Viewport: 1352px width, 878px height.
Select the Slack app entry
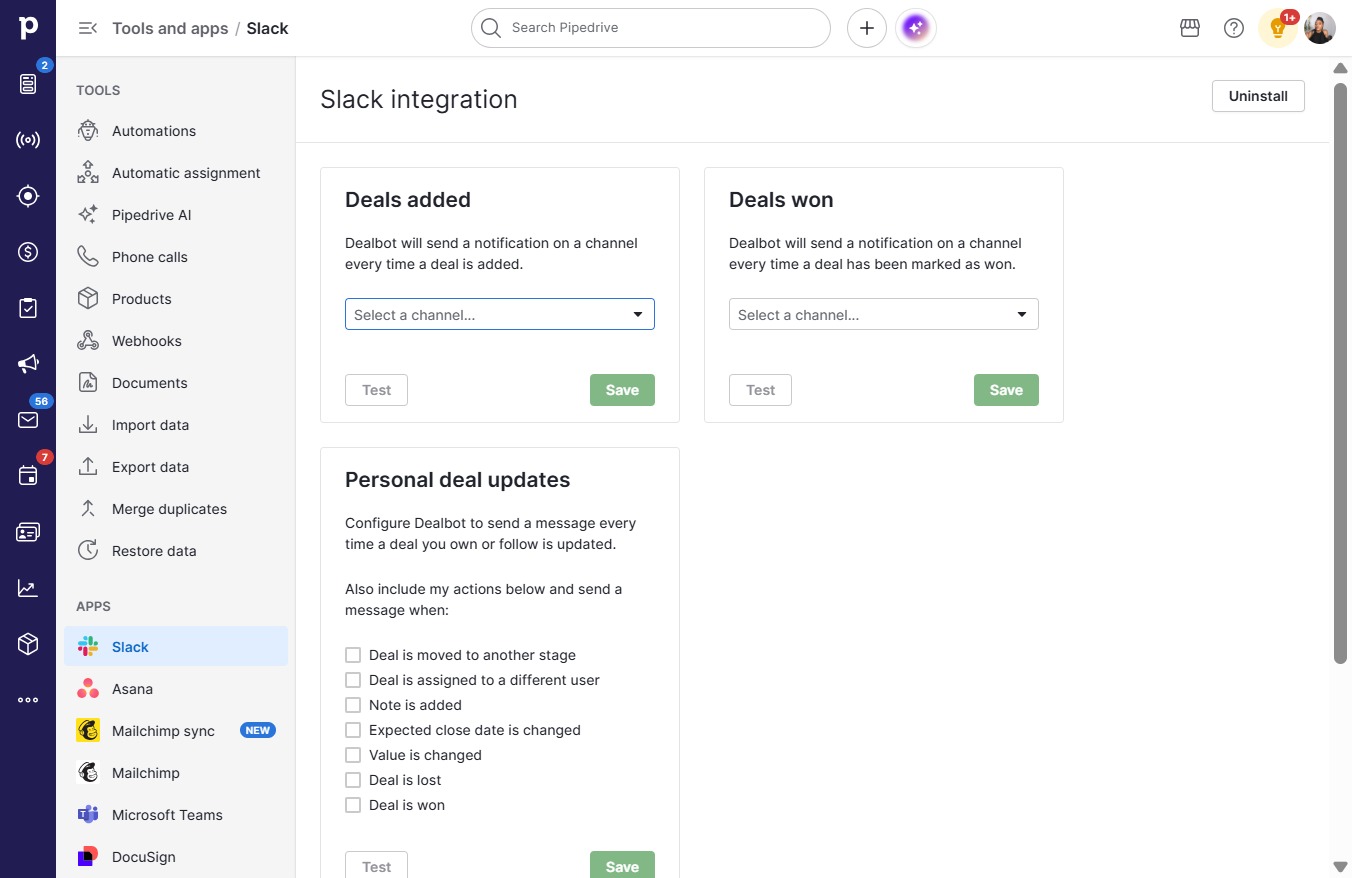pyautogui.click(x=176, y=647)
